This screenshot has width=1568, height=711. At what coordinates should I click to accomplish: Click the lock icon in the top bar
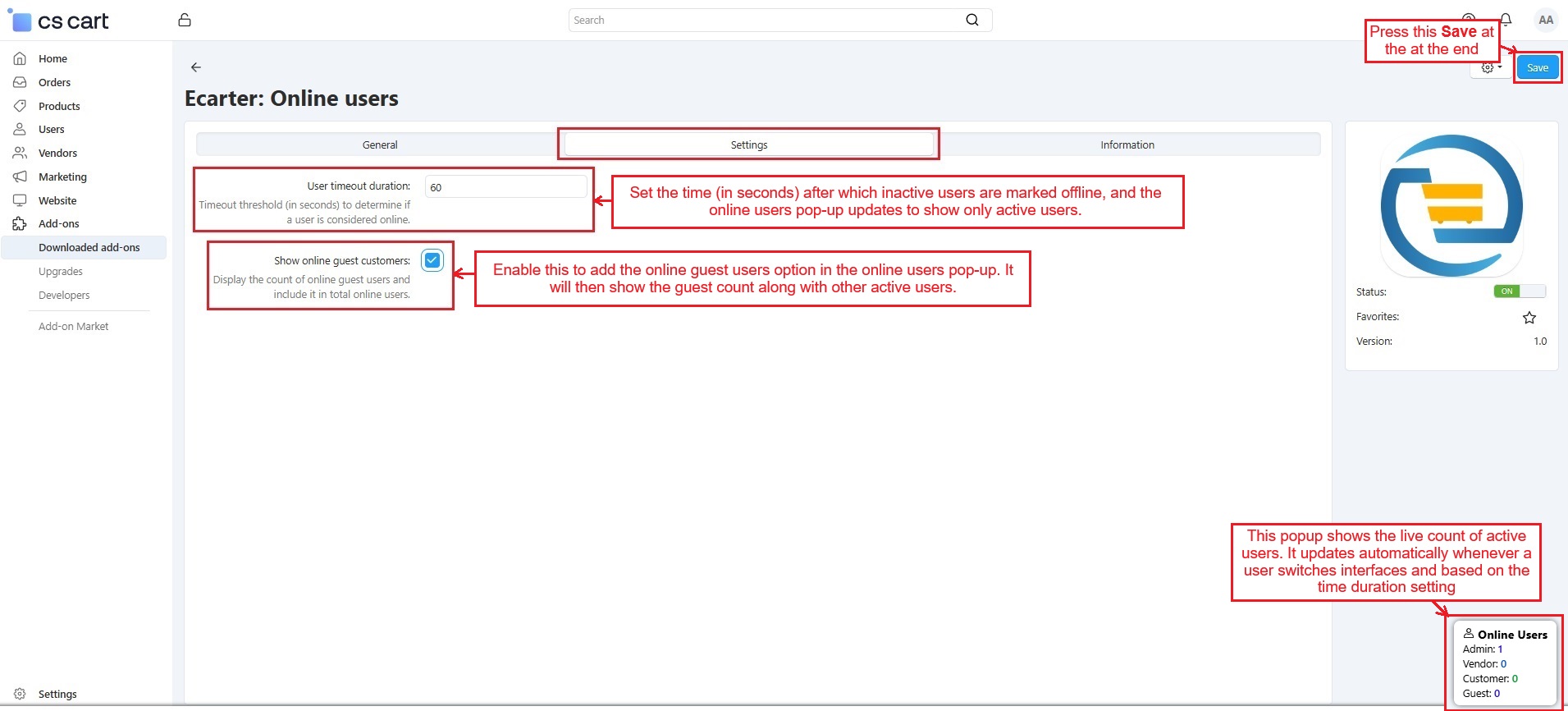tap(185, 20)
